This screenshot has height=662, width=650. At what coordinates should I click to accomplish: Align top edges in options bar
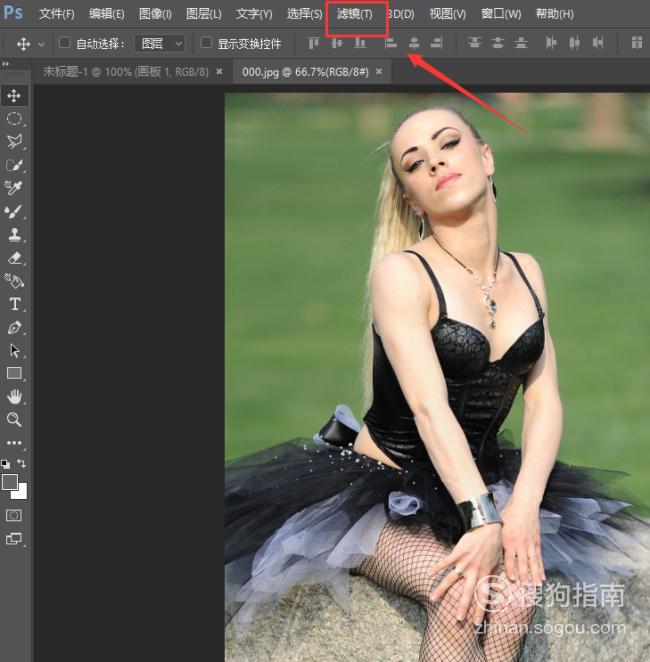313,43
